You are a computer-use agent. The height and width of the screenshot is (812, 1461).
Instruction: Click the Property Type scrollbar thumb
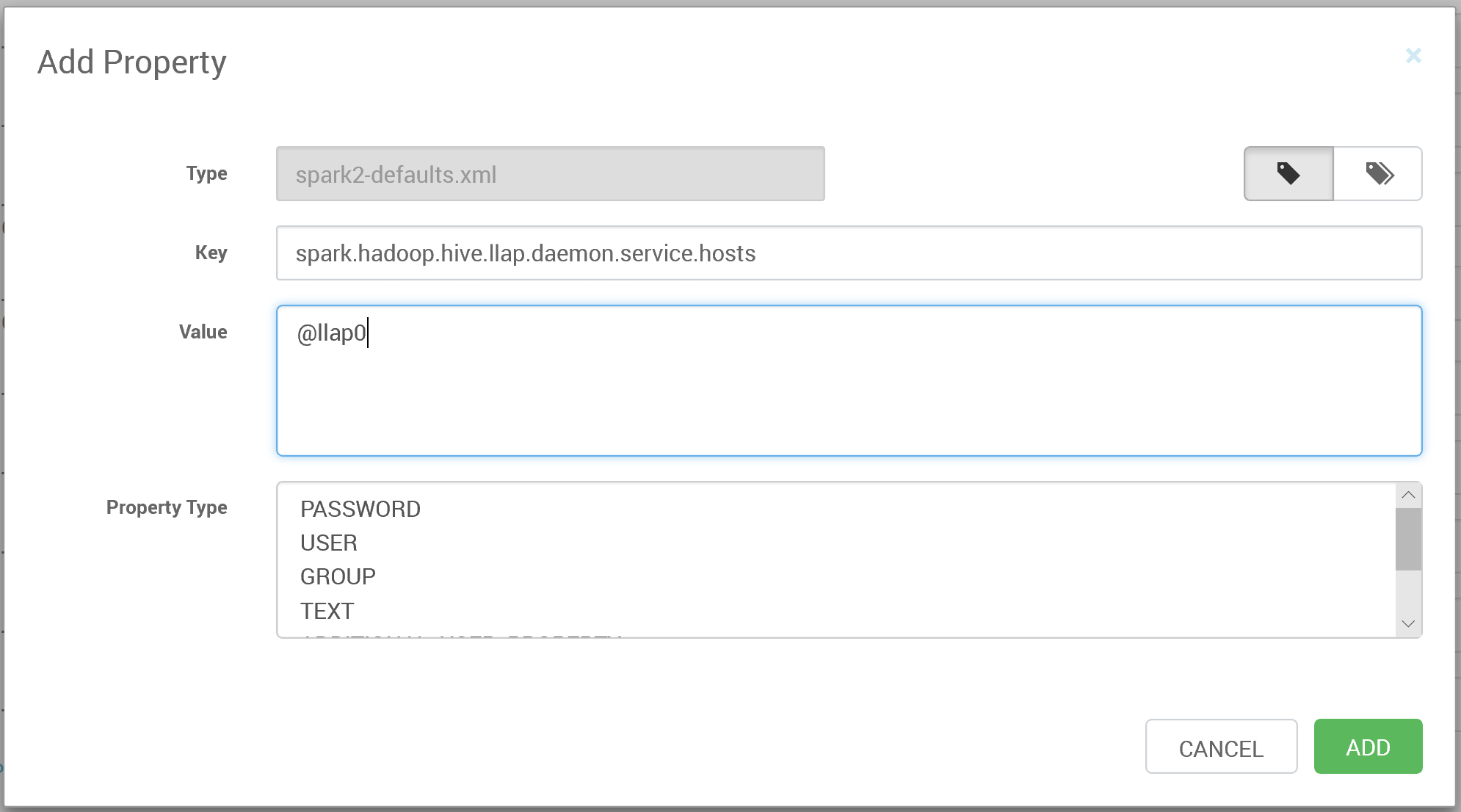[1408, 538]
